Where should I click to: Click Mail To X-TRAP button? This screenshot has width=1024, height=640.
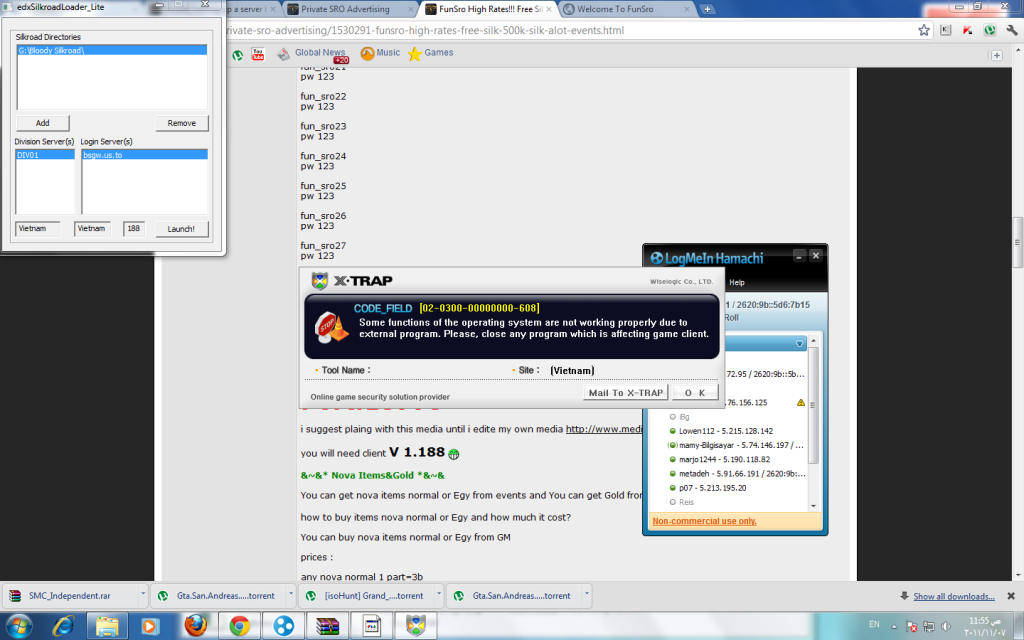click(626, 392)
